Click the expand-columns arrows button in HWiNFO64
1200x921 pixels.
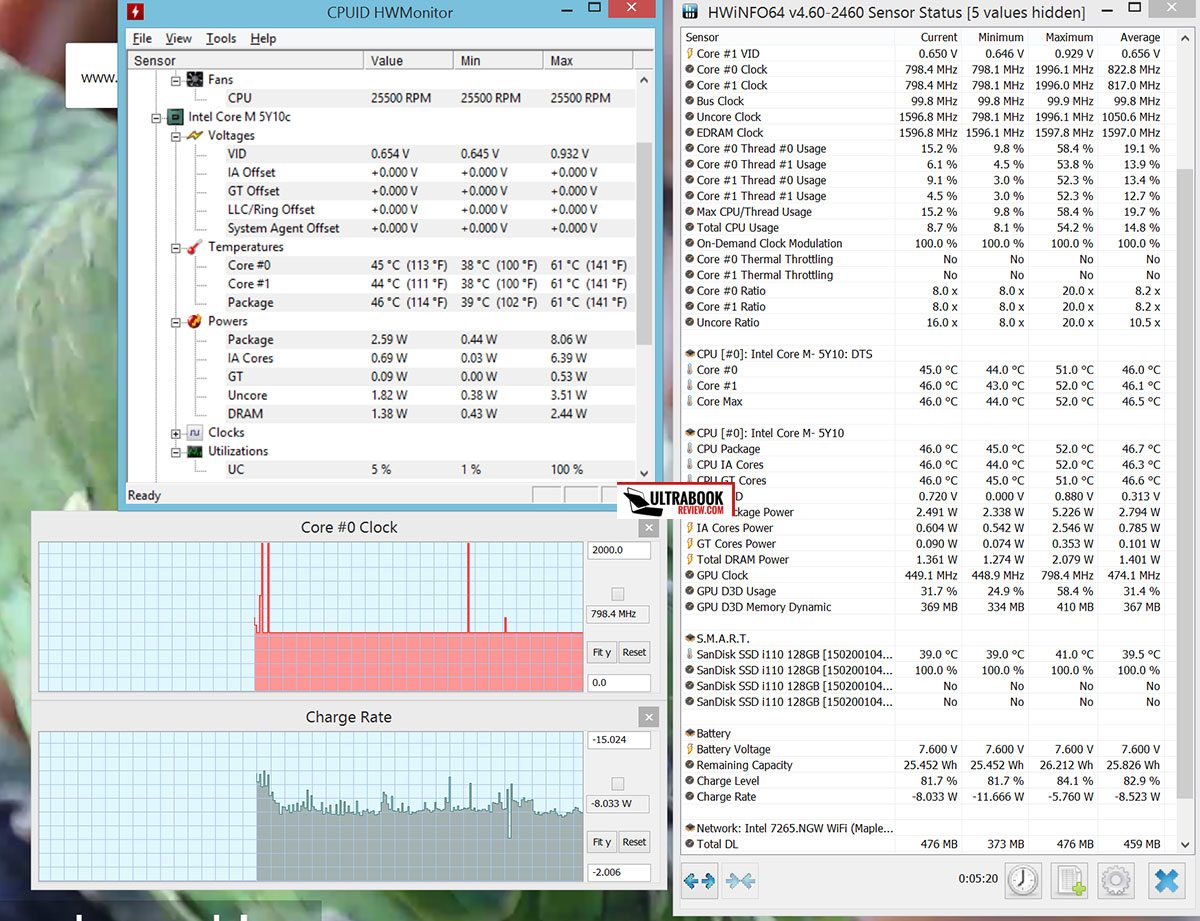699,882
